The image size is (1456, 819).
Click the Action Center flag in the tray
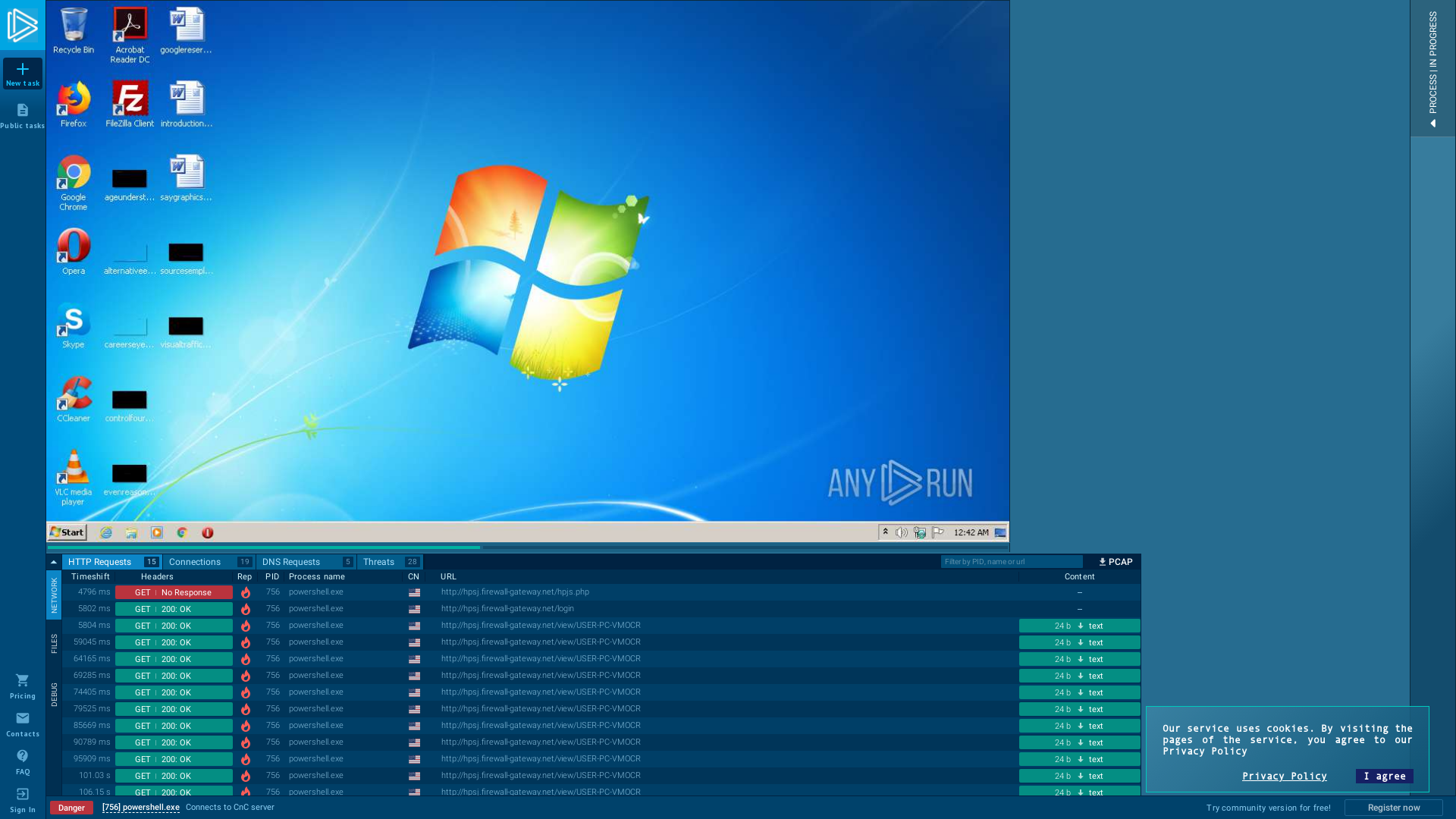click(938, 532)
